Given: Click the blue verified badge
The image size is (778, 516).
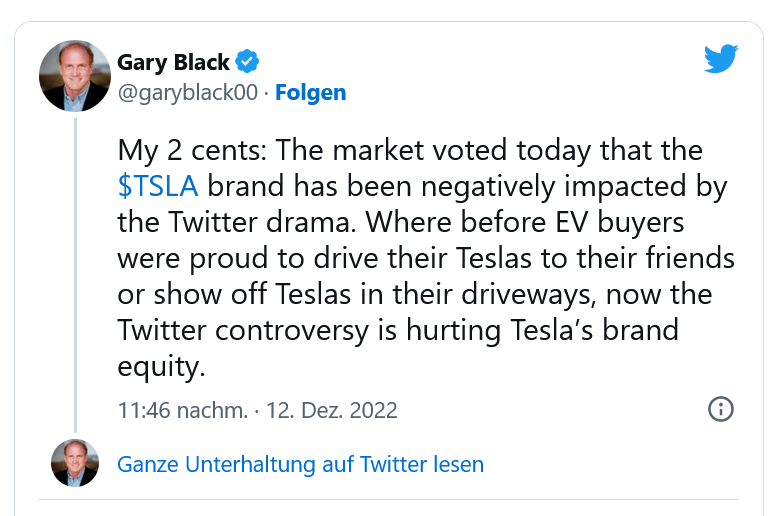Looking at the screenshot, I should click(x=247, y=62).
